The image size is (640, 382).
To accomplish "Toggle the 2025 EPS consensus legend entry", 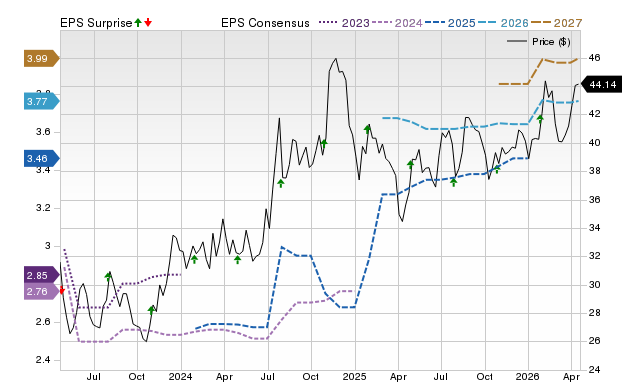I will (450, 23).
